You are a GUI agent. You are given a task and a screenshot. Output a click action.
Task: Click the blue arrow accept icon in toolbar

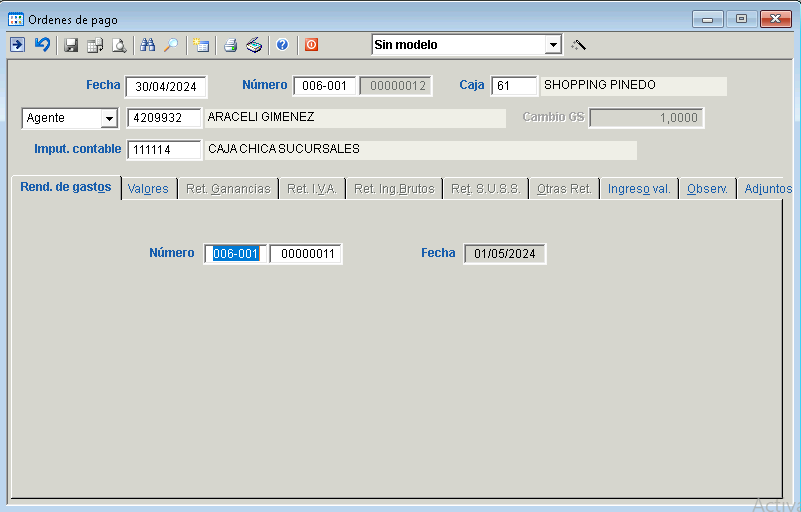point(17,45)
